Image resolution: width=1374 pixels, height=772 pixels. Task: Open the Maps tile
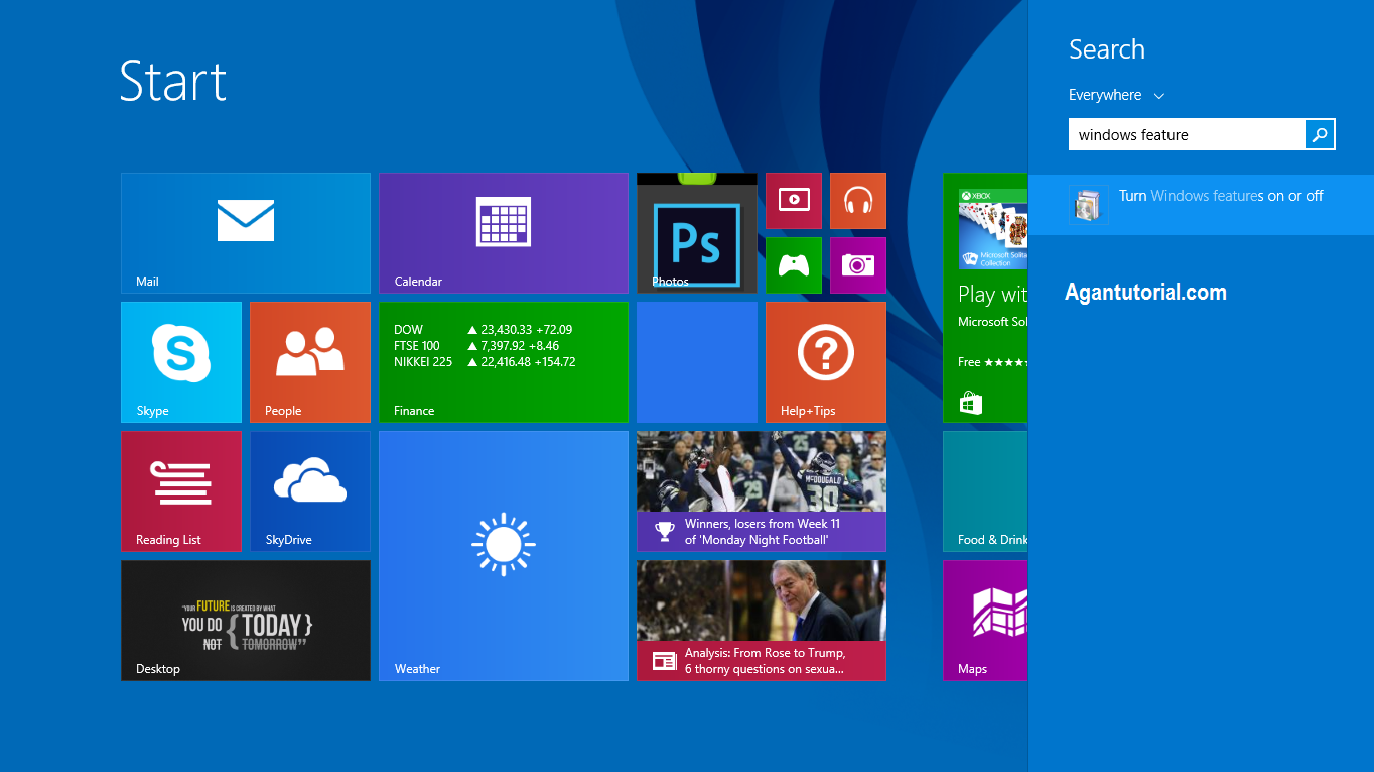pos(985,620)
